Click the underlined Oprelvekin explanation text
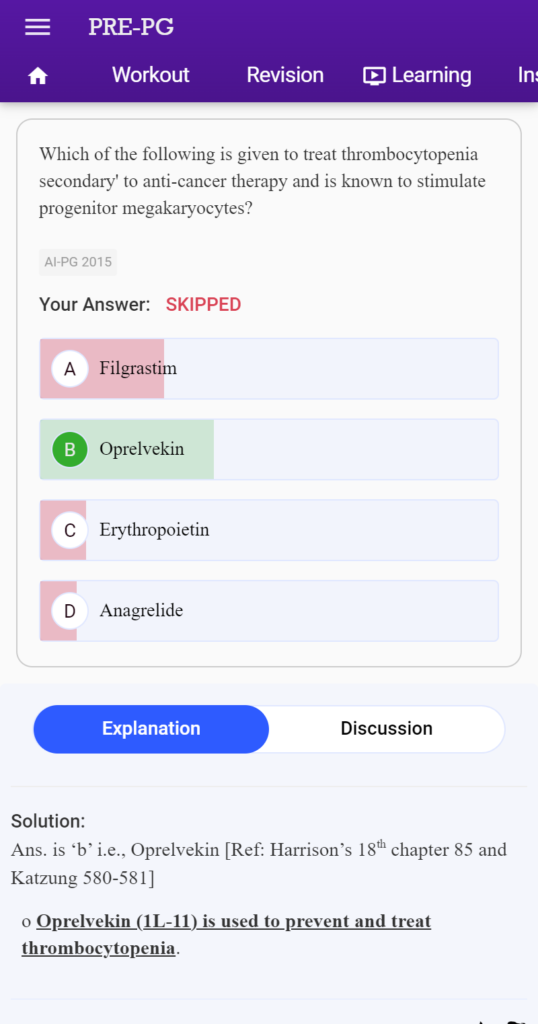The image size is (538, 1024). point(226,935)
